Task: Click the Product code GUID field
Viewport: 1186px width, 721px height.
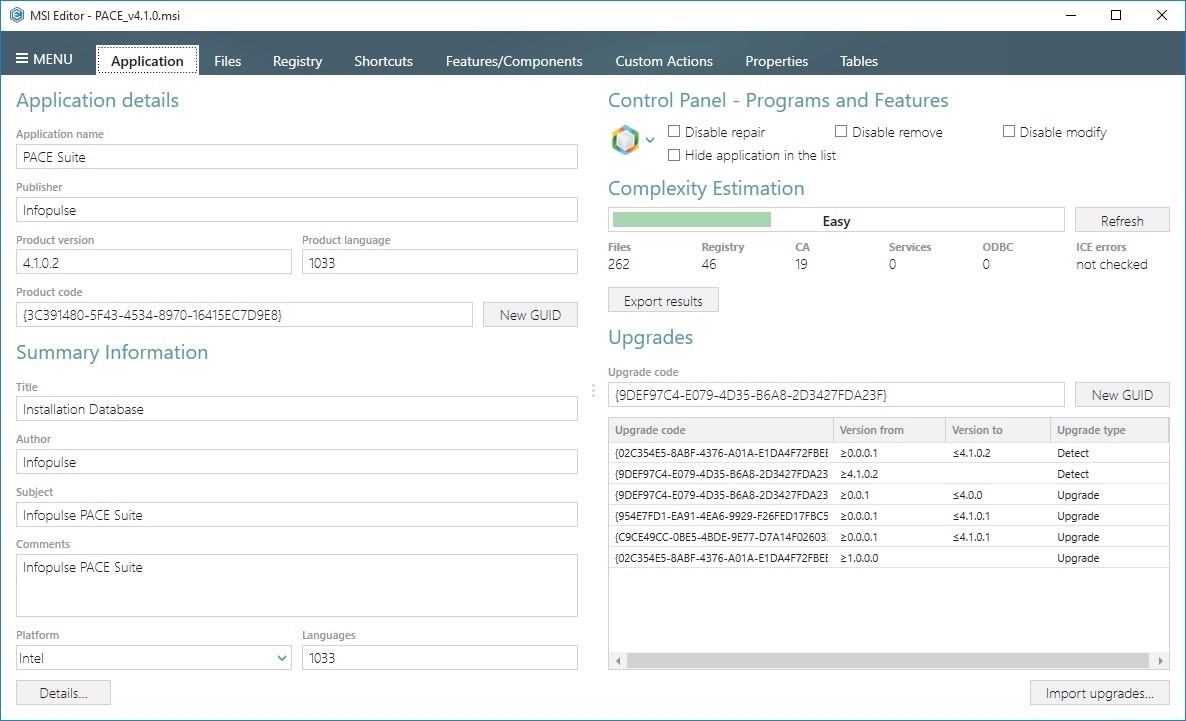Action: (244, 315)
